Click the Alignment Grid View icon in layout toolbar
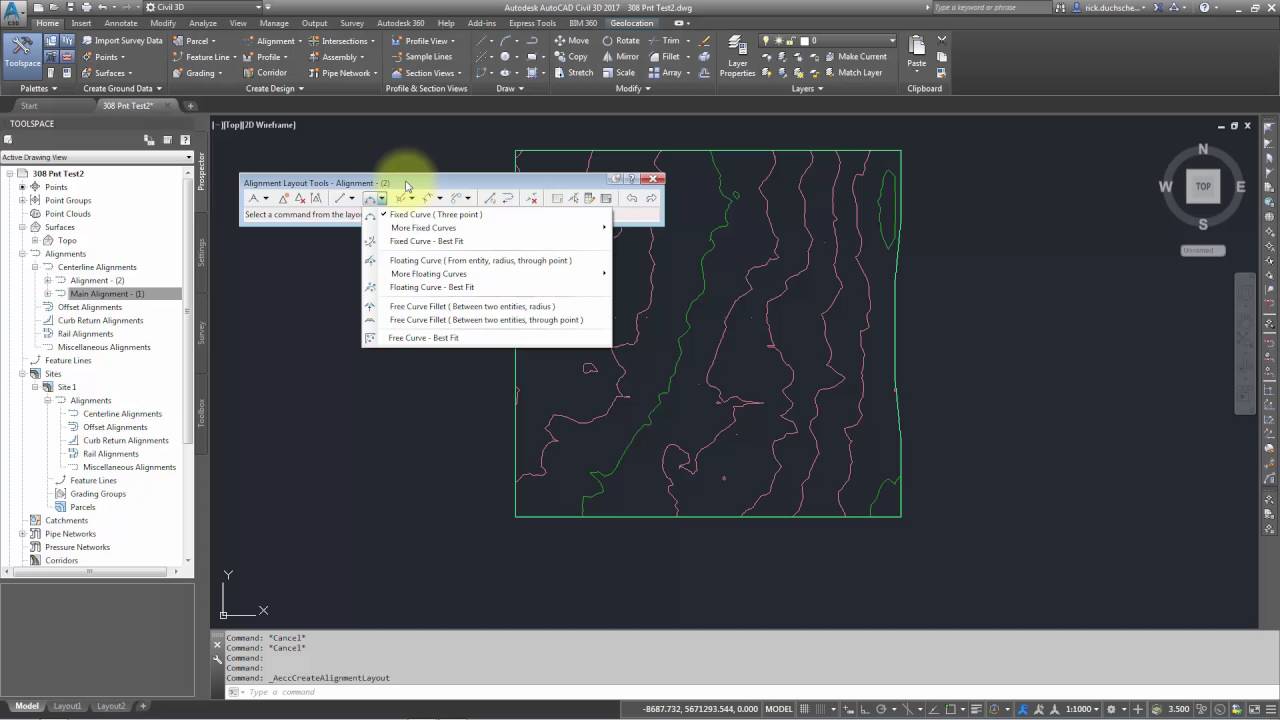Image resolution: width=1280 pixels, height=720 pixels. (605, 198)
